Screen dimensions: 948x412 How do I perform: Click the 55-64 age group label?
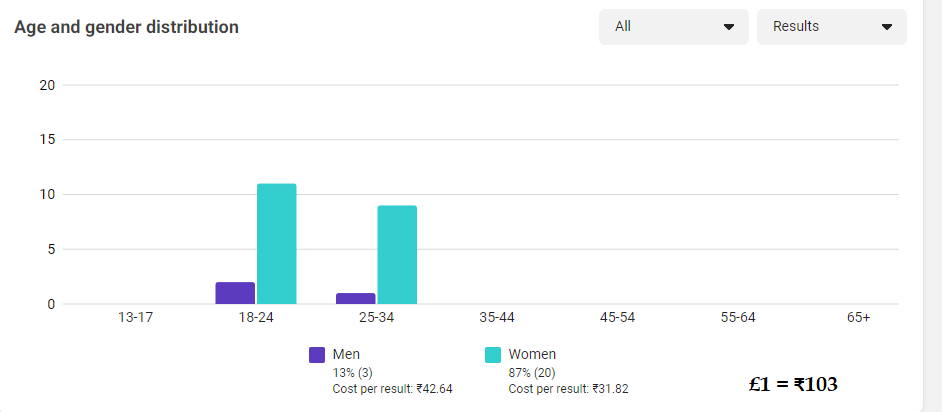pyautogui.click(x=738, y=318)
